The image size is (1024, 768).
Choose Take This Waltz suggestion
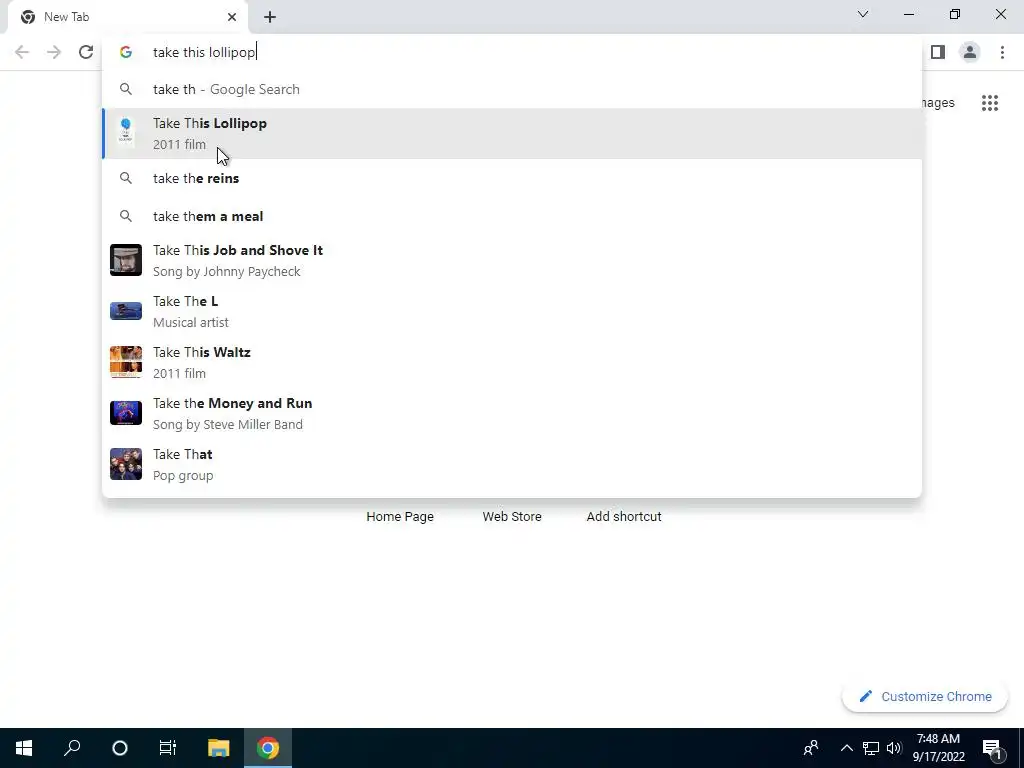pyautogui.click(x=512, y=362)
